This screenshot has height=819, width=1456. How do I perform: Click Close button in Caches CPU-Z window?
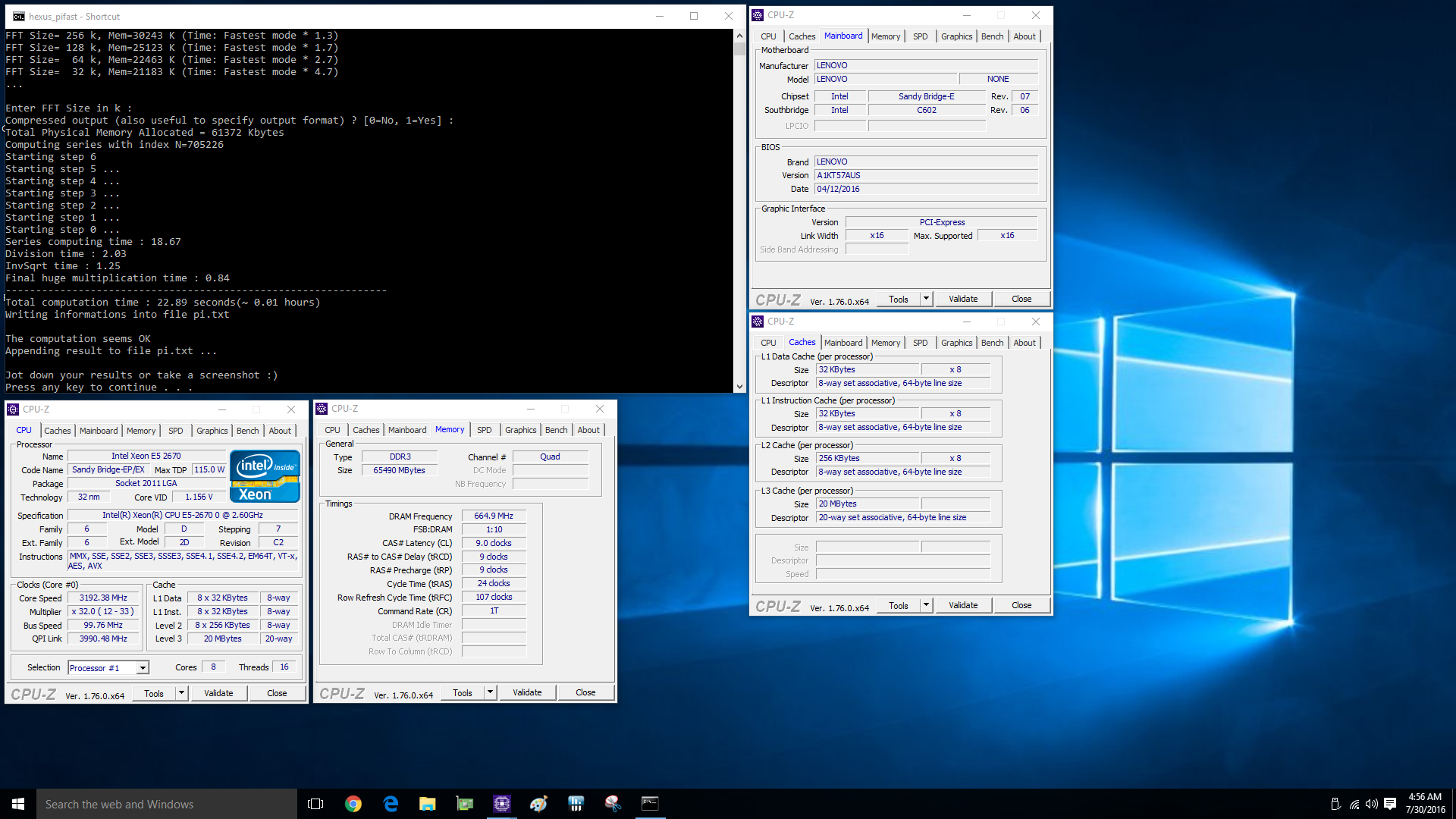pos(1021,605)
